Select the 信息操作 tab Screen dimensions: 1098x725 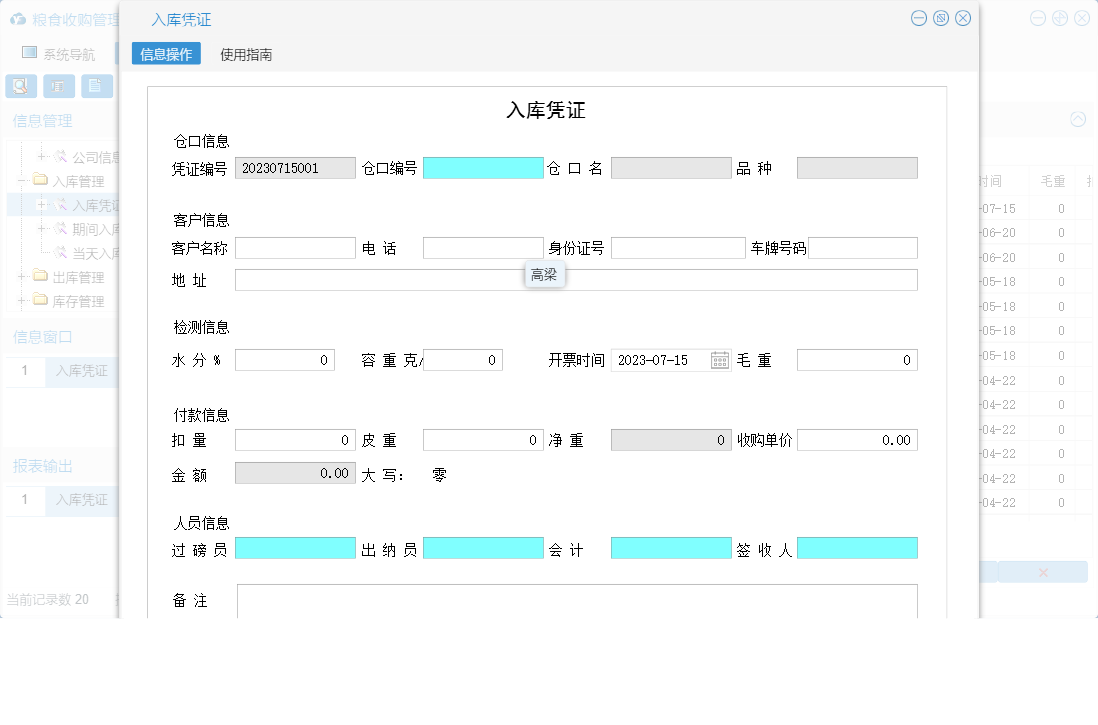pyautogui.click(x=165, y=54)
